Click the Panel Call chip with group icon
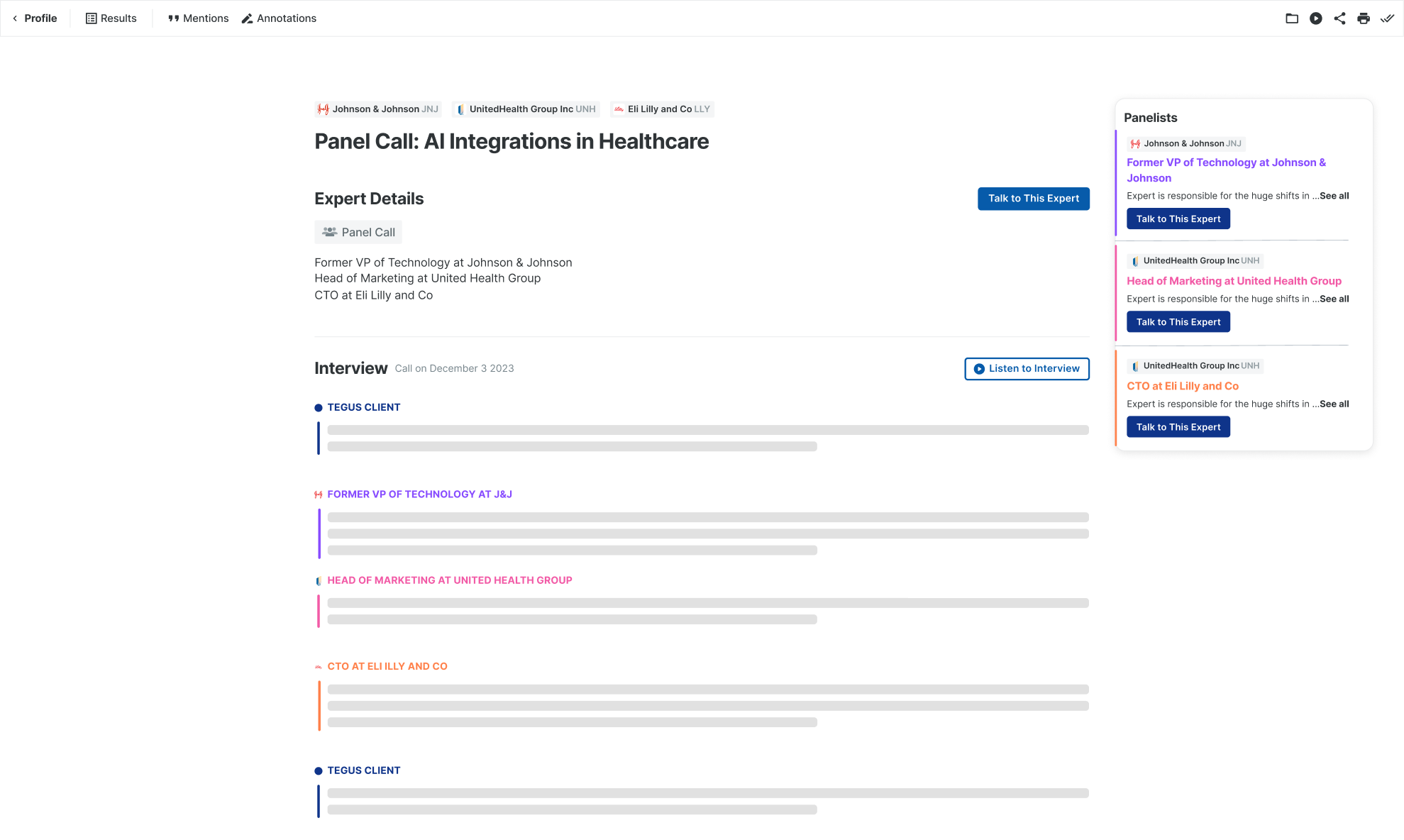The height and width of the screenshot is (840, 1404). pos(358,232)
